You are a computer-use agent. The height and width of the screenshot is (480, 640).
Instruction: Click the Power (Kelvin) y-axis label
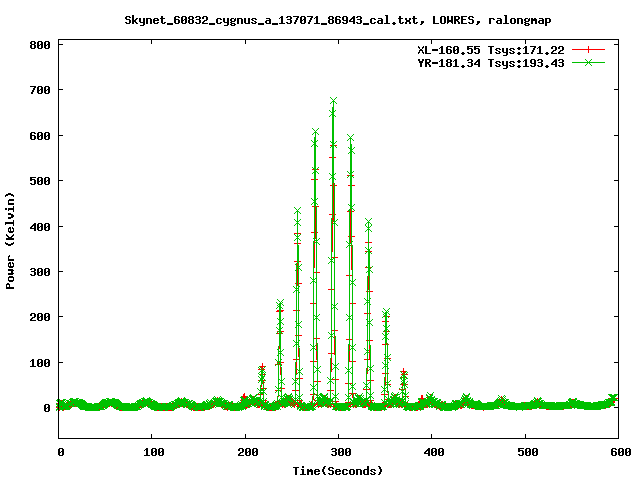coord(10,241)
